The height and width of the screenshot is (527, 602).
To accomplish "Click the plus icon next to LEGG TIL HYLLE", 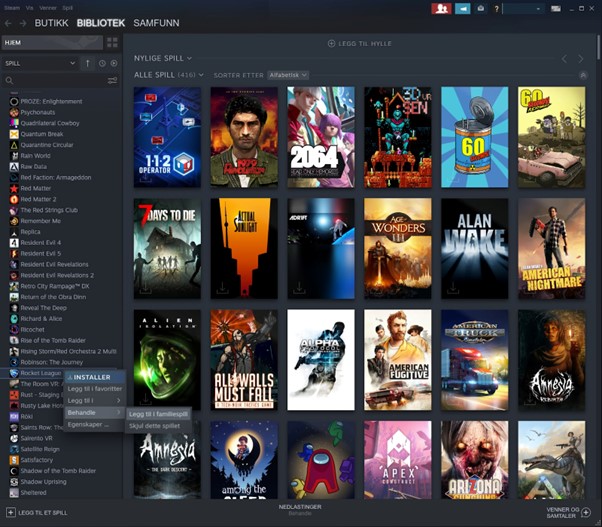I will pos(331,44).
